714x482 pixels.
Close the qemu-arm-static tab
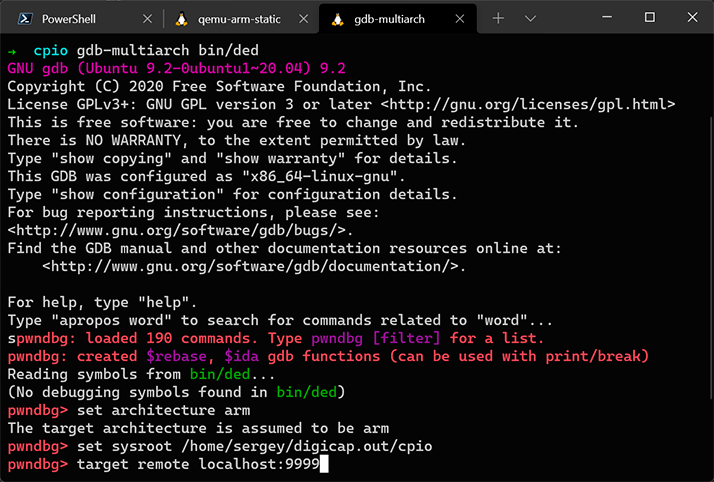(304, 18)
